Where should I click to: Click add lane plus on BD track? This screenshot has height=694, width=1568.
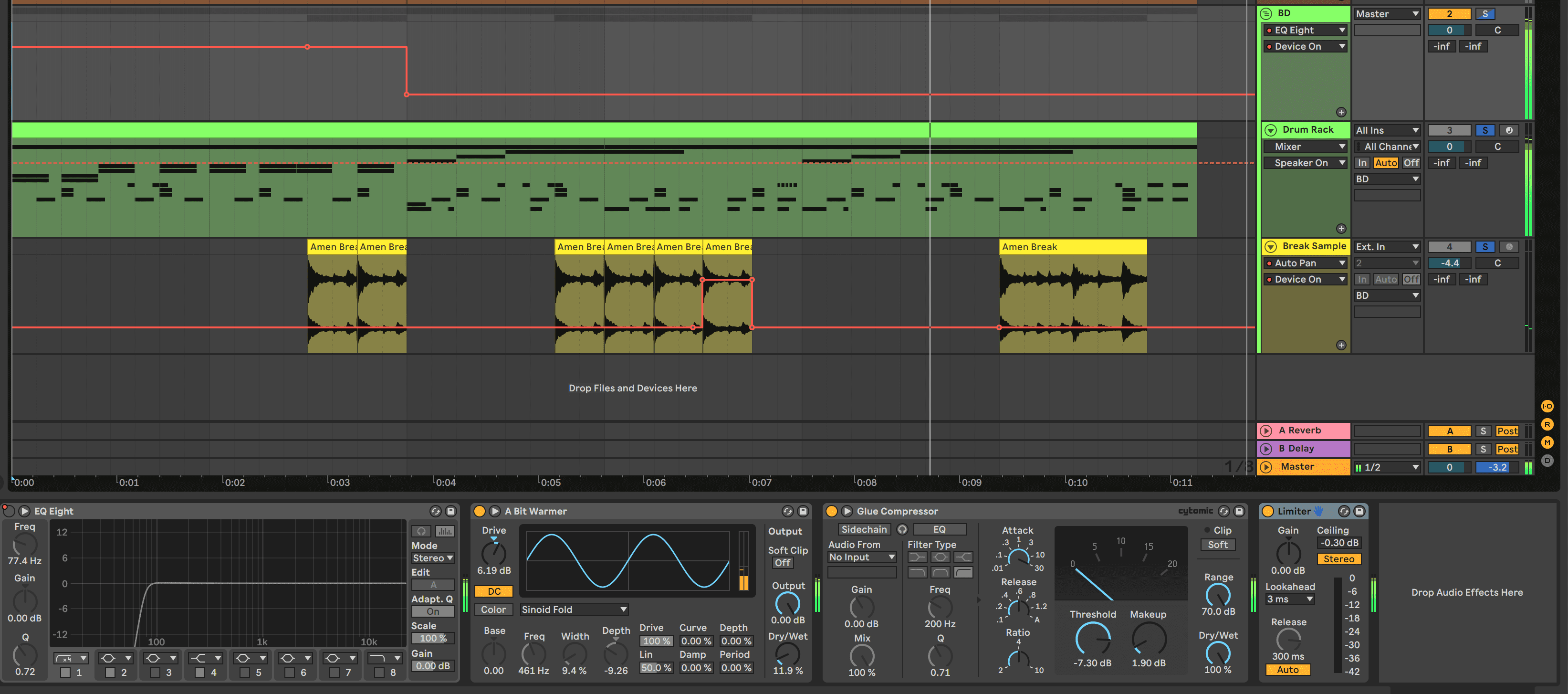click(1341, 112)
